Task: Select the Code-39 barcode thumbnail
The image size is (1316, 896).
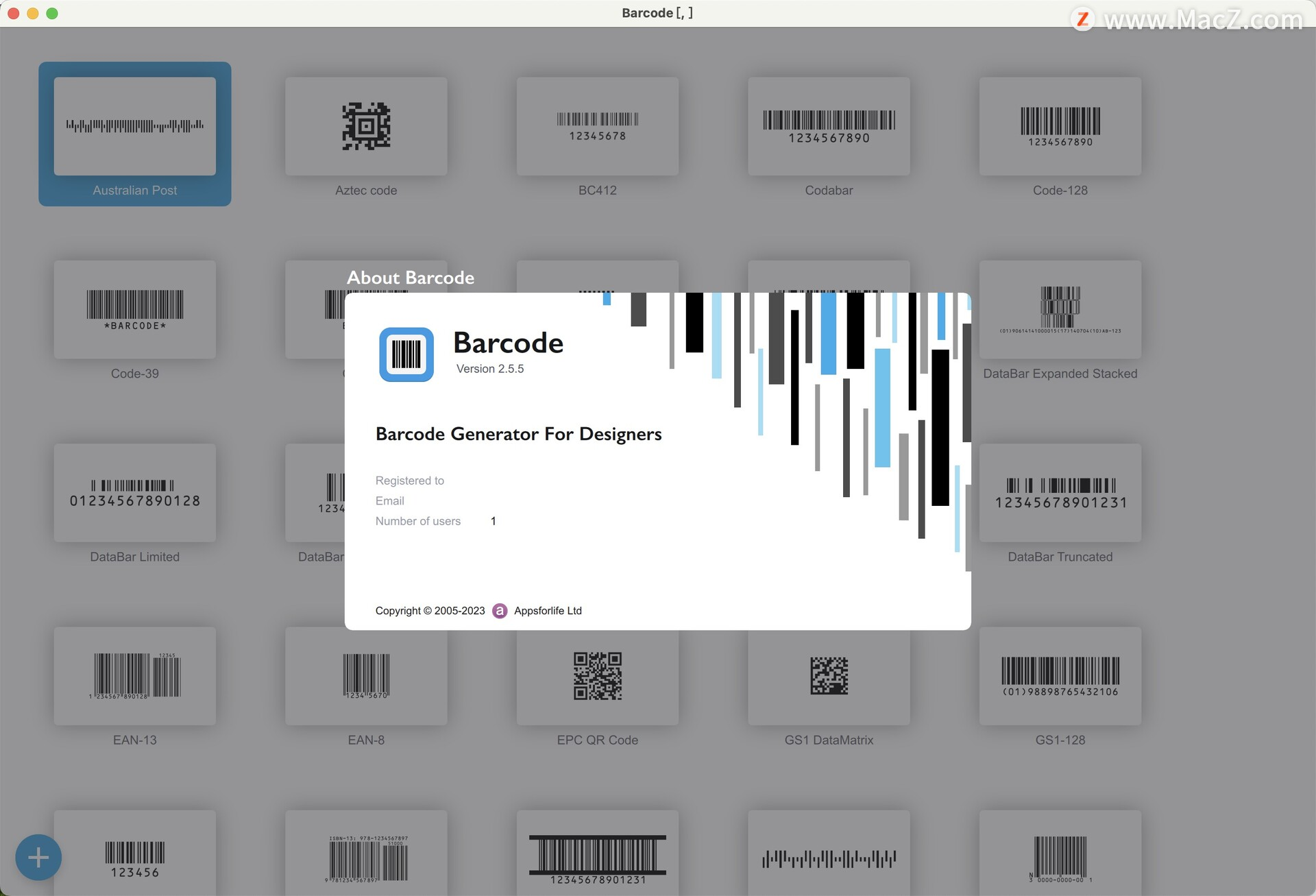Action: (135, 309)
